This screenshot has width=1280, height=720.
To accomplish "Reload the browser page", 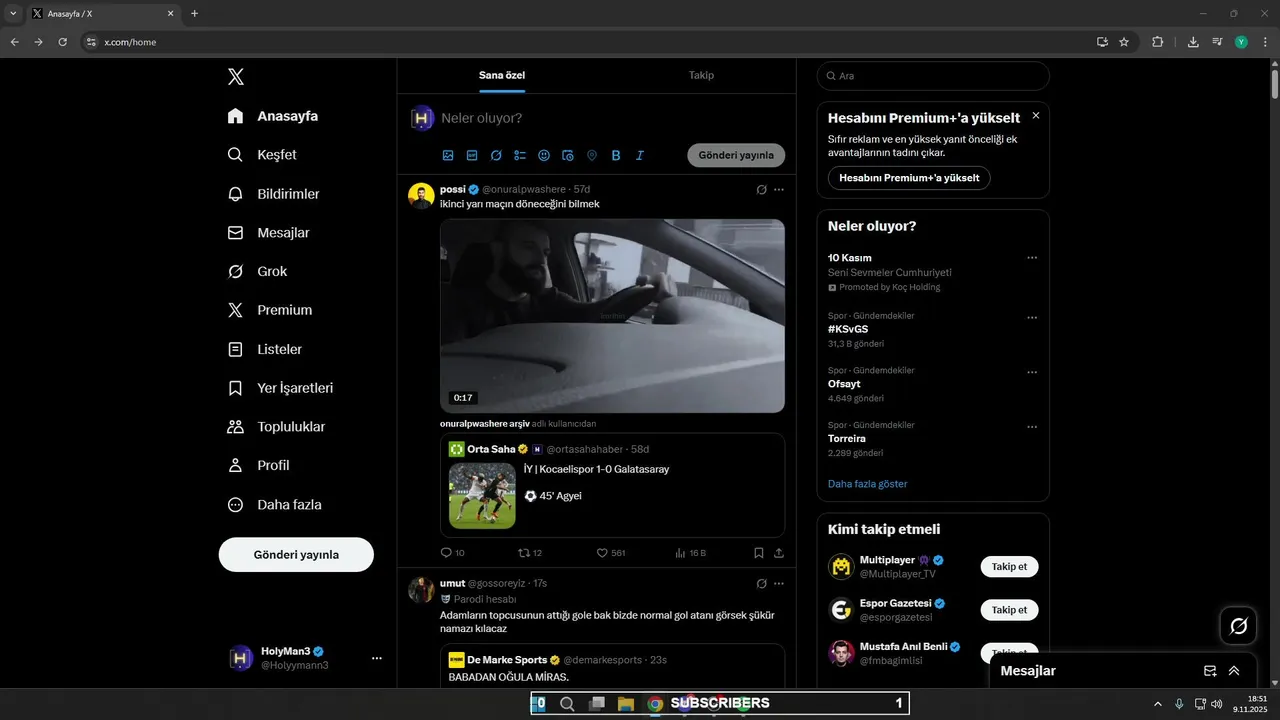I will pos(62,42).
